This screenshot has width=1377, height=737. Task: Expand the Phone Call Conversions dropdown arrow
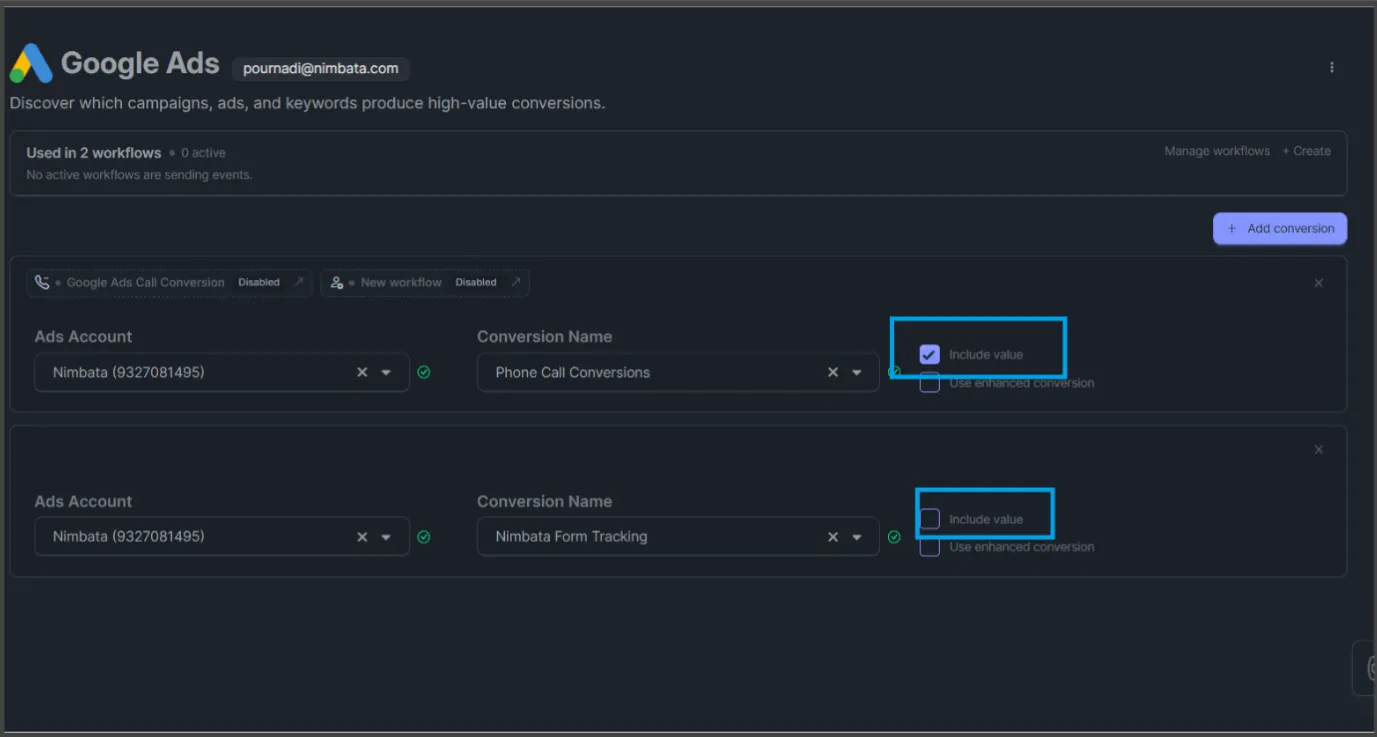pos(857,372)
